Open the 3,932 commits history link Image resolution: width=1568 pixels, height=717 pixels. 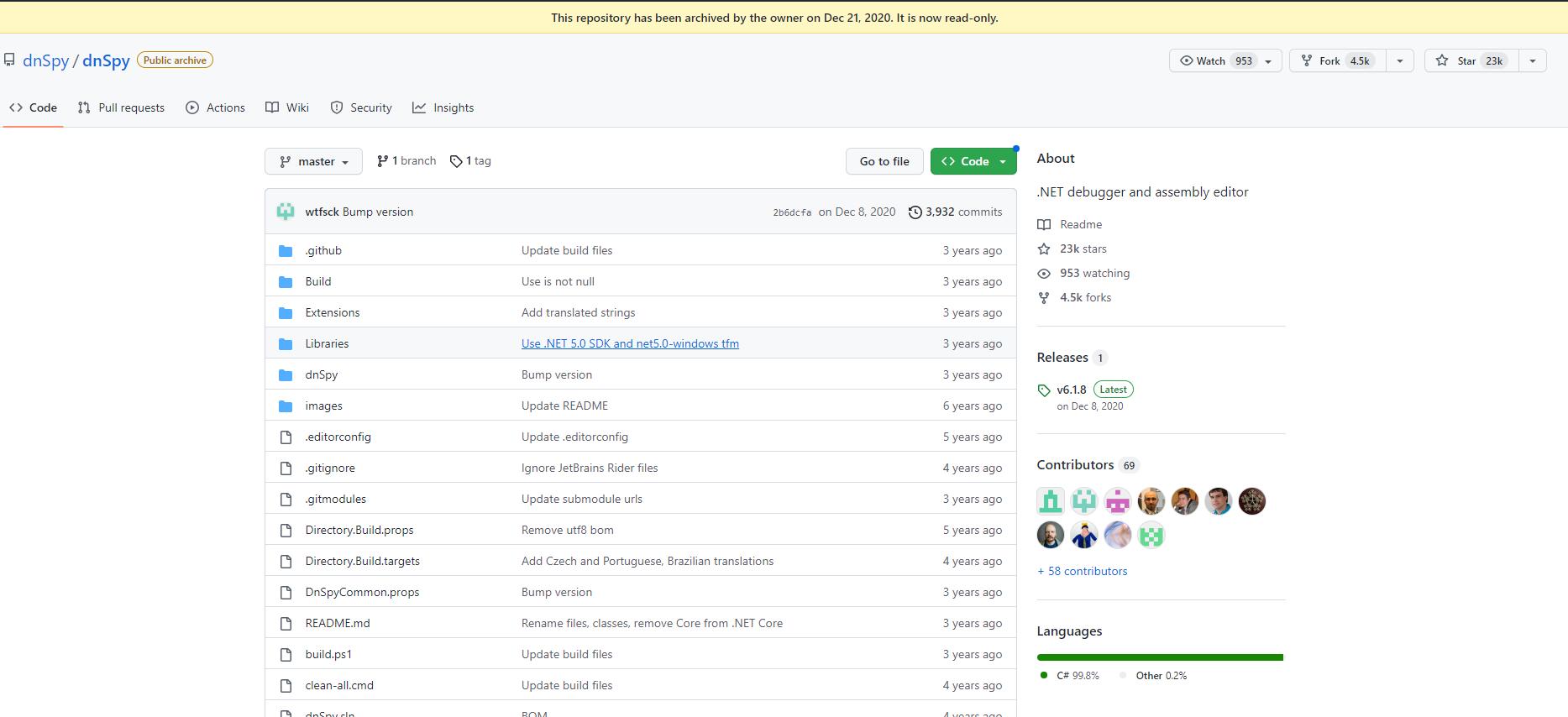(x=955, y=212)
